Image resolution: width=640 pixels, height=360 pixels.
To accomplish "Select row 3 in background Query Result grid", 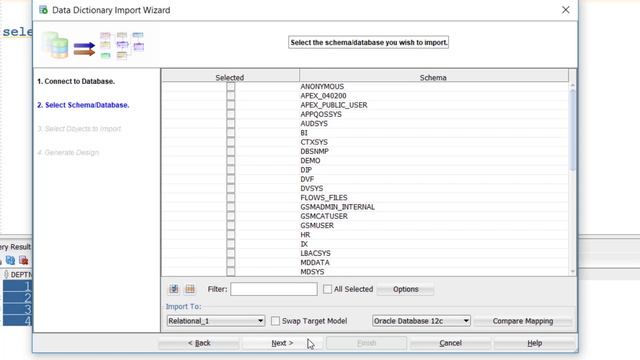I will click(x=18, y=309).
